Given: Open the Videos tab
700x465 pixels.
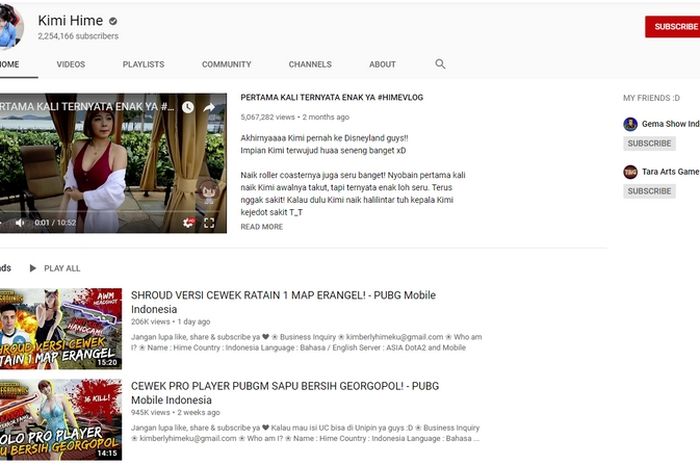Looking at the screenshot, I should tap(70, 64).
